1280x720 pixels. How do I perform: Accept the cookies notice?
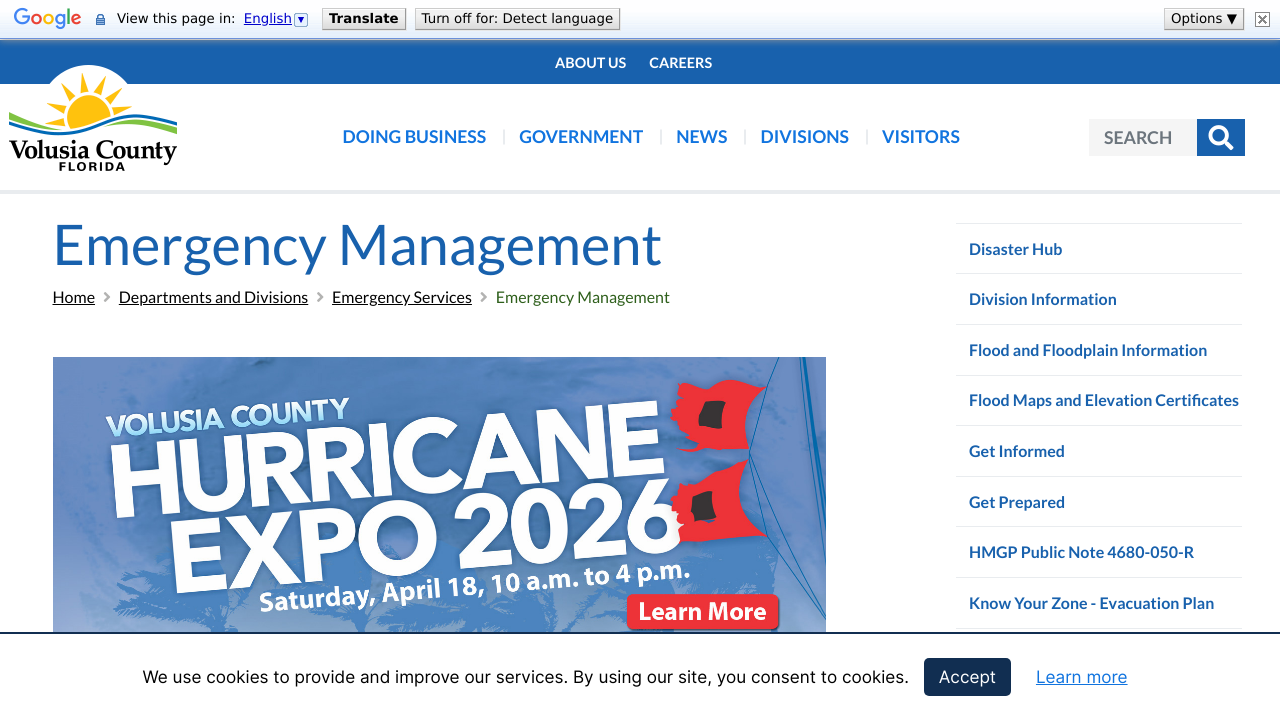pos(967,677)
